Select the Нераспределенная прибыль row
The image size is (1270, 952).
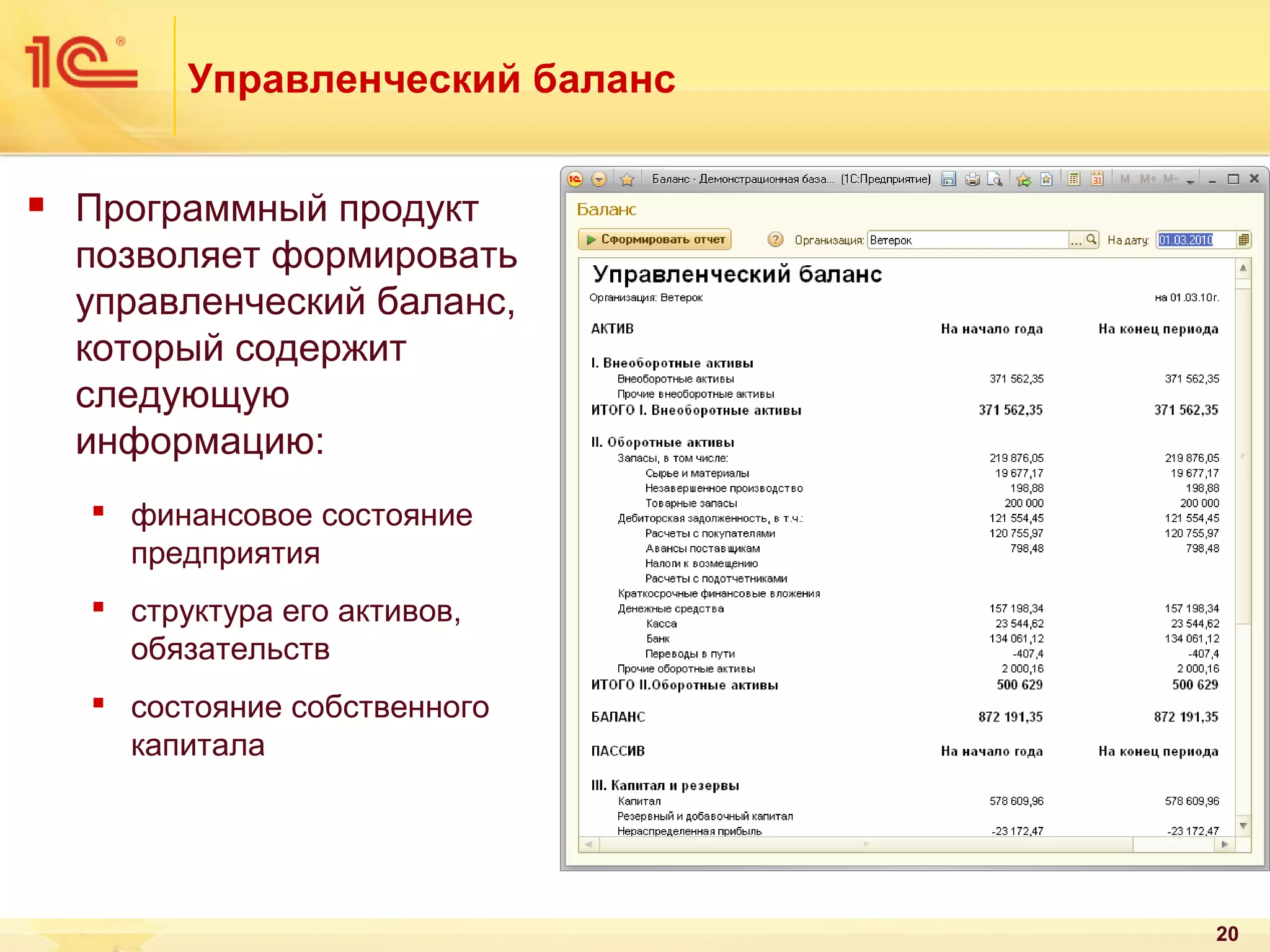905,831
